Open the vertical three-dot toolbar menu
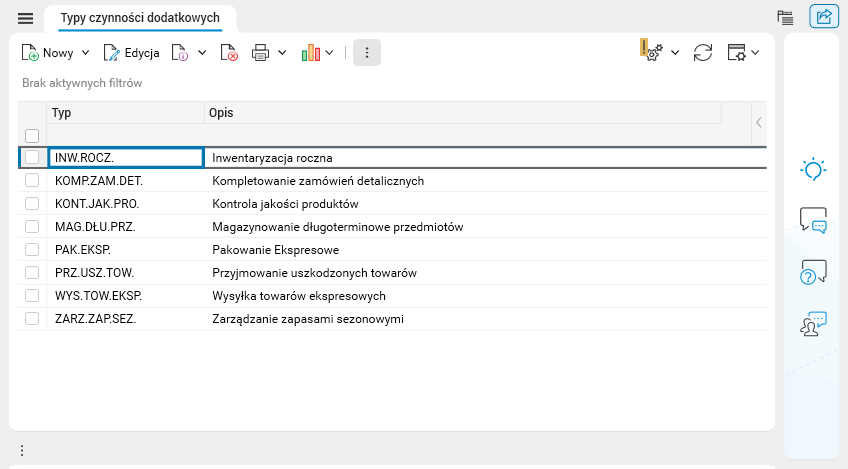Image resolution: width=848 pixels, height=469 pixels. (x=367, y=52)
